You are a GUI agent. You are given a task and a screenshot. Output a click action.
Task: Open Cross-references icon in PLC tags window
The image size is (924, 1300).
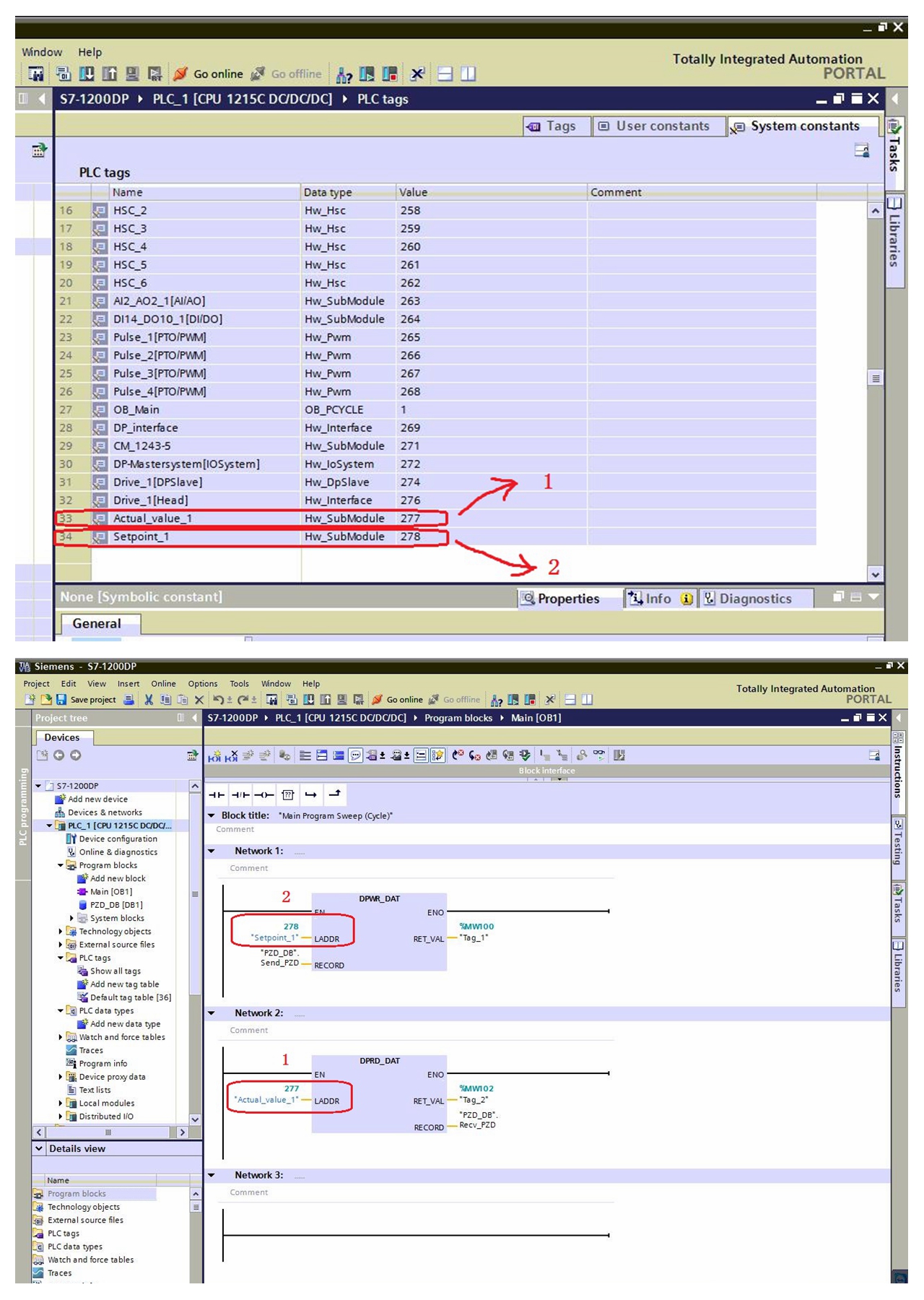pos(417,74)
